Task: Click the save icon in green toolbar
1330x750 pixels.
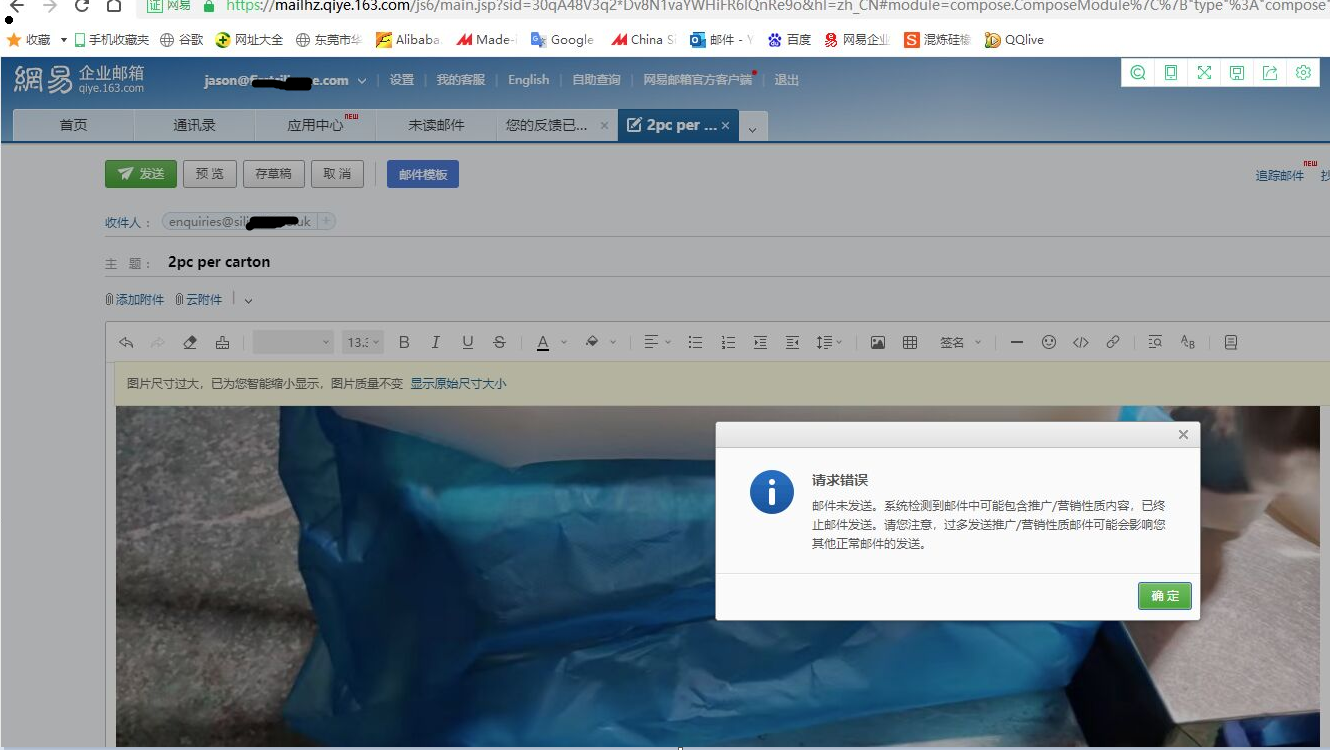Action: click(1237, 72)
